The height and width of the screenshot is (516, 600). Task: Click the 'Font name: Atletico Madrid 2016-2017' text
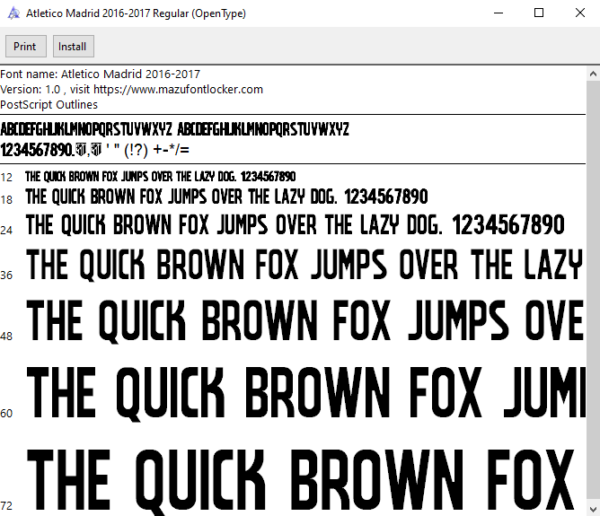(x=100, y=74)
